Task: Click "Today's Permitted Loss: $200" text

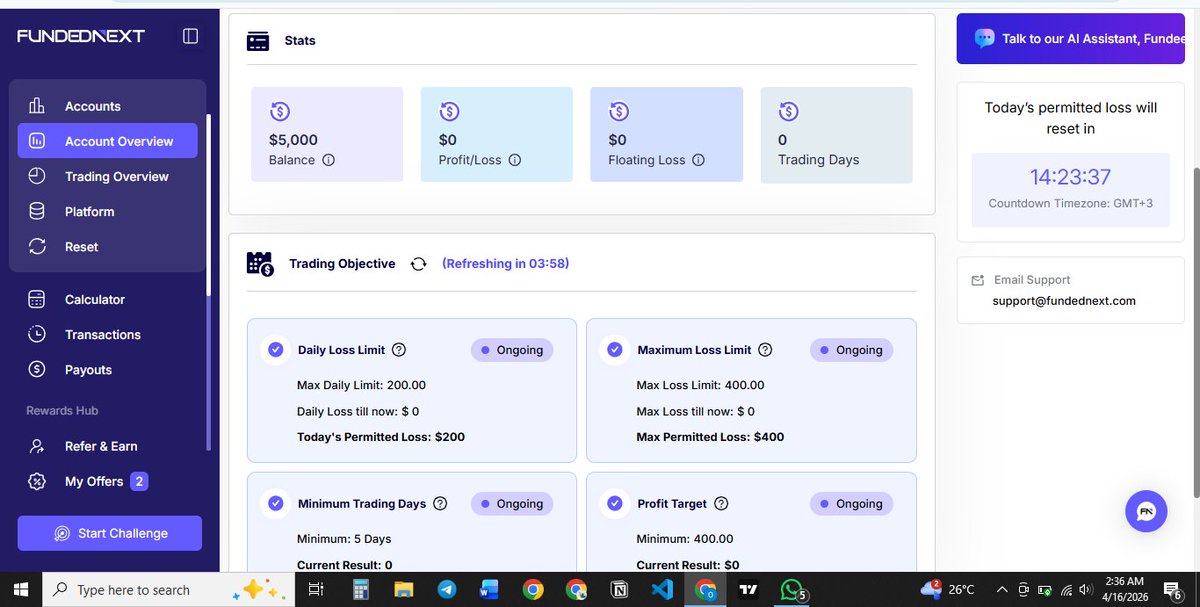Action: pyautogui.click(x=381, y=437)
